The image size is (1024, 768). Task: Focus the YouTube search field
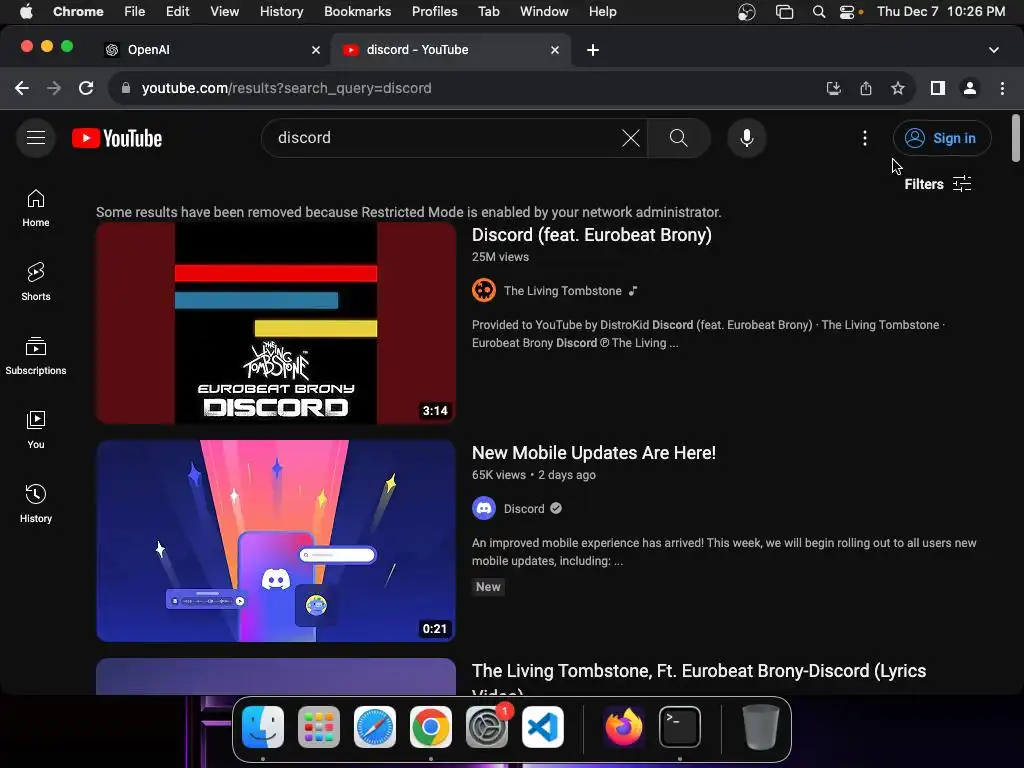pyautogui.click(x=444, y=138)
